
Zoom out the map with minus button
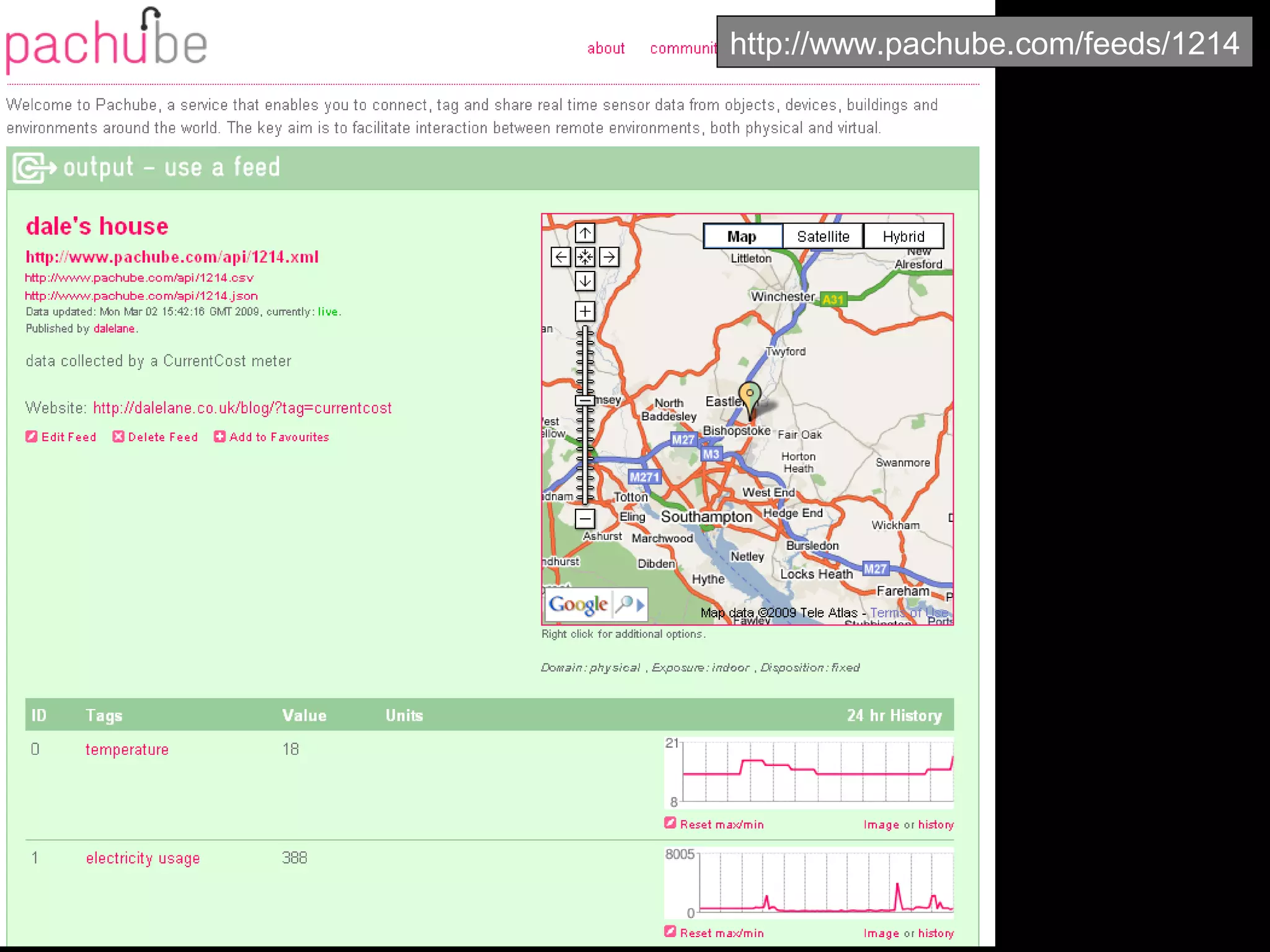click(585, 518)
